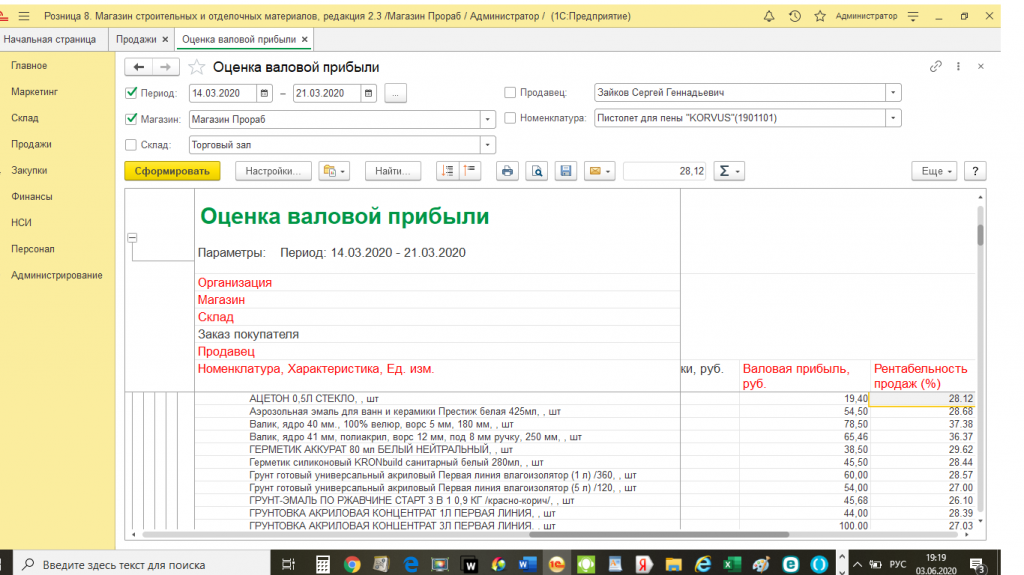
Task: Open the Склад section in sidebar
Action: point(24,118)
